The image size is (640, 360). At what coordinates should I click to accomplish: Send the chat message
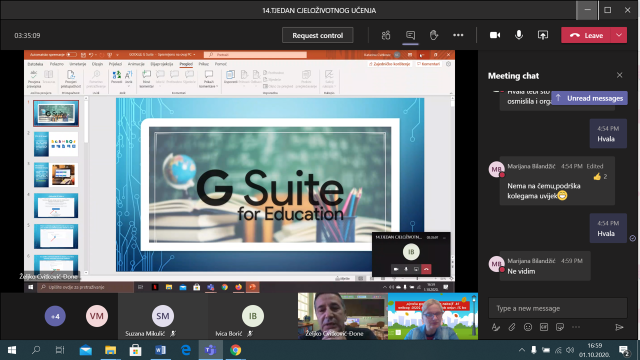click(619, 327)
